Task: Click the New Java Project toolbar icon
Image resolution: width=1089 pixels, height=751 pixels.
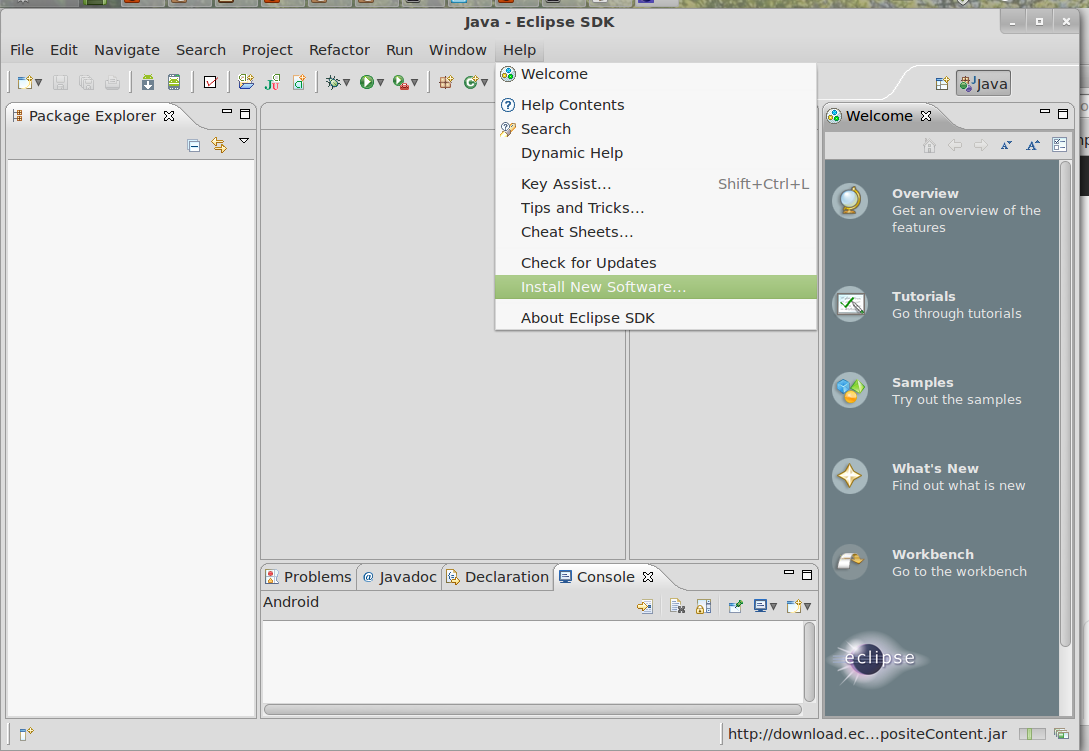Action: pyautogui.click(x=246, y=83)
